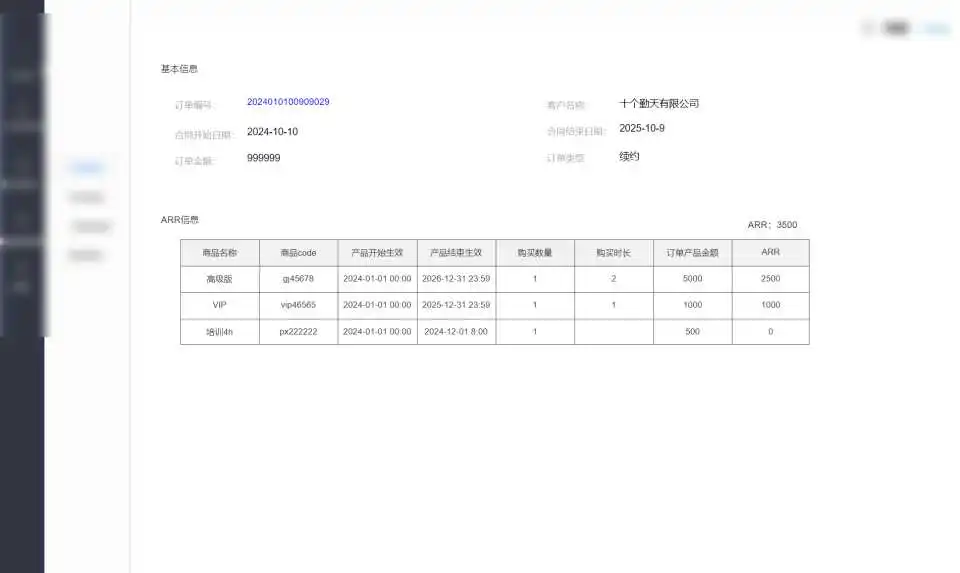This screenshot has width=960, height=573.
Task: Click the 购买时长 column header
Action: tap(613, 253)
